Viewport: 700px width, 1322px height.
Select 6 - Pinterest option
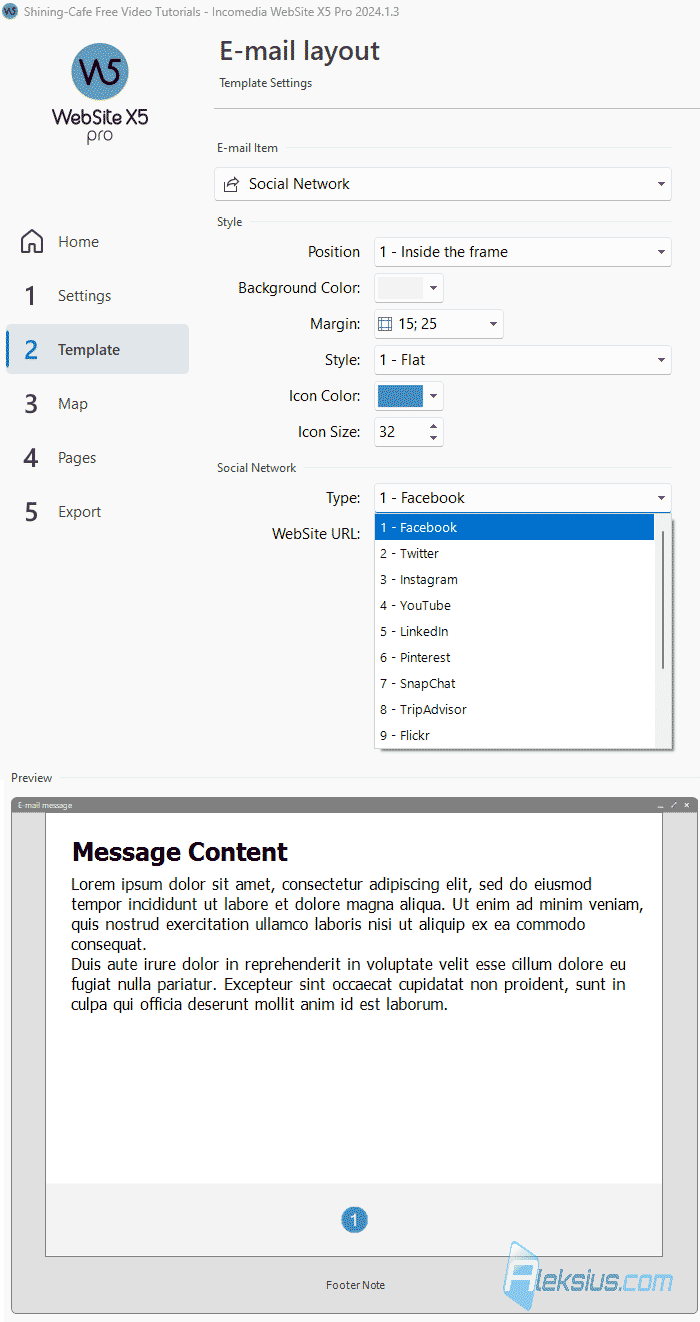coord(514,657)
